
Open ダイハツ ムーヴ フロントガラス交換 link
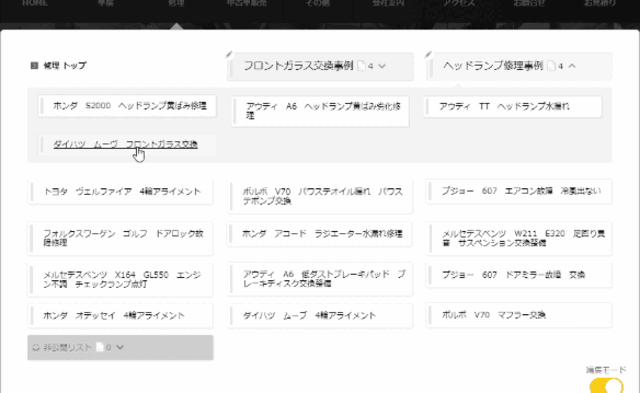pos(125,144)
